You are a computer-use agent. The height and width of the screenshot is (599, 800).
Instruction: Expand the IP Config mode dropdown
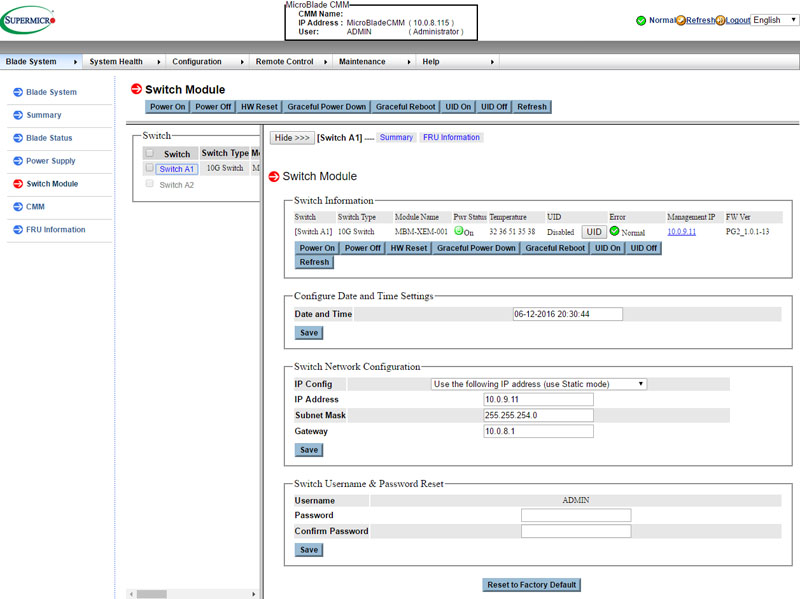(539, 383)
